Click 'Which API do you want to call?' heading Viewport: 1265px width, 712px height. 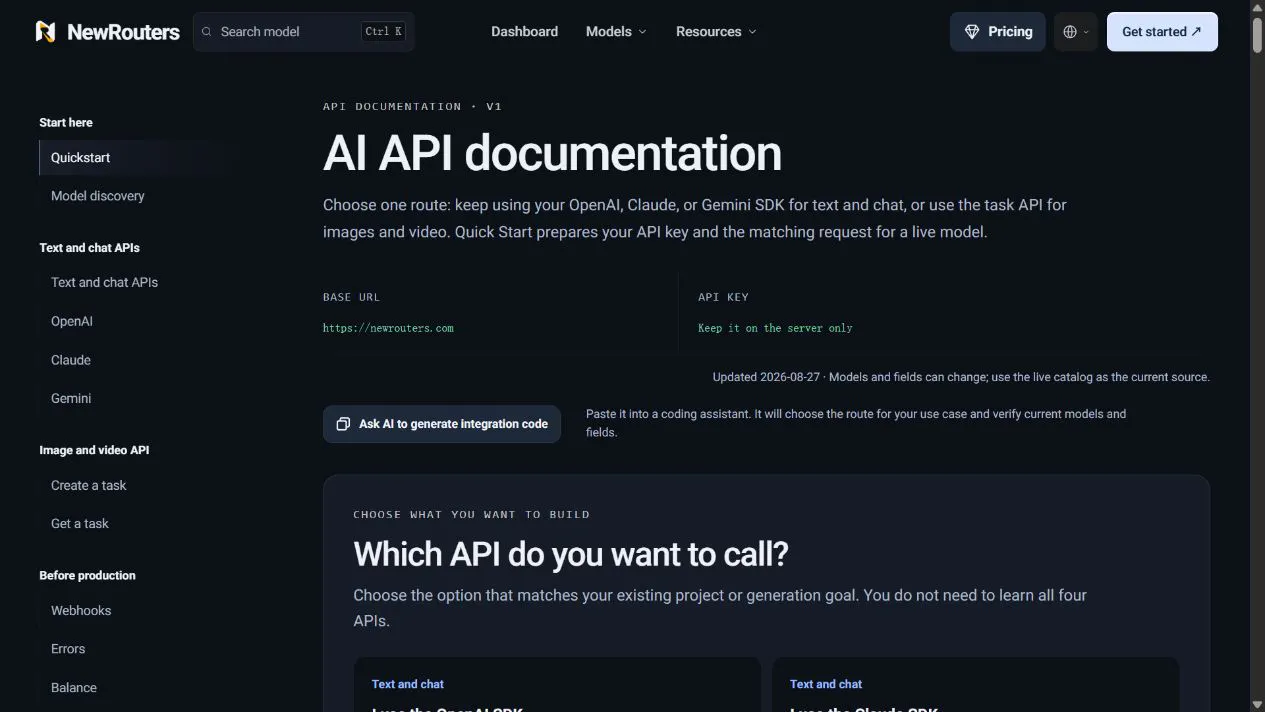click(x=571, y=554)
